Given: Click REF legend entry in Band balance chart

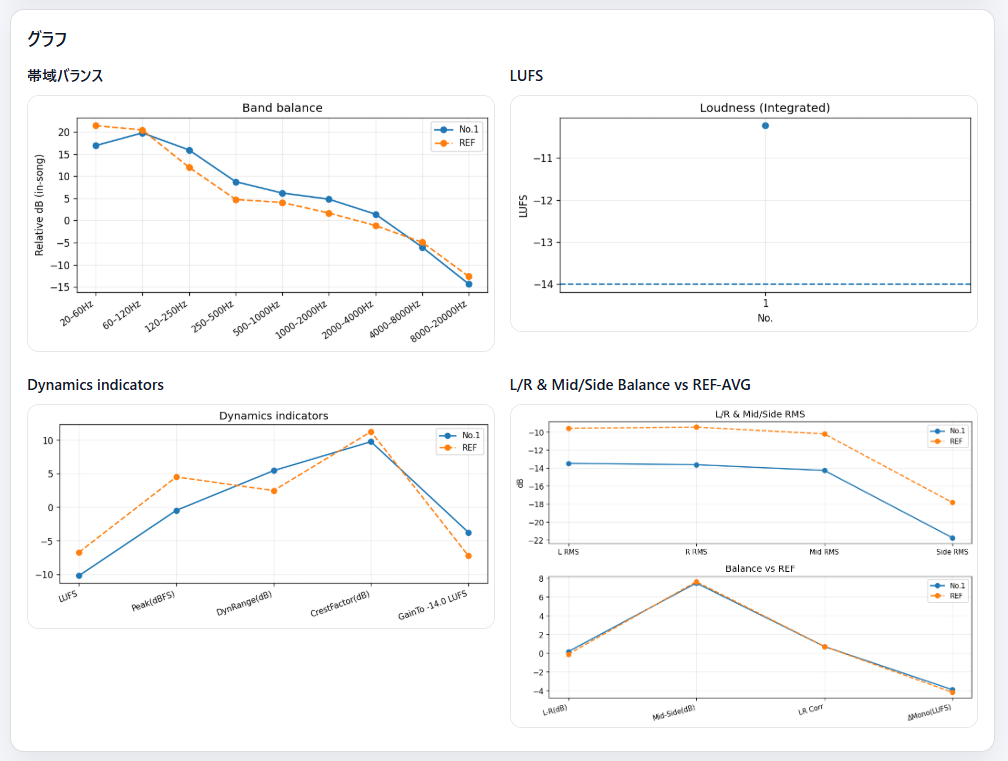Looking at the screenshot, I should 459,143.
